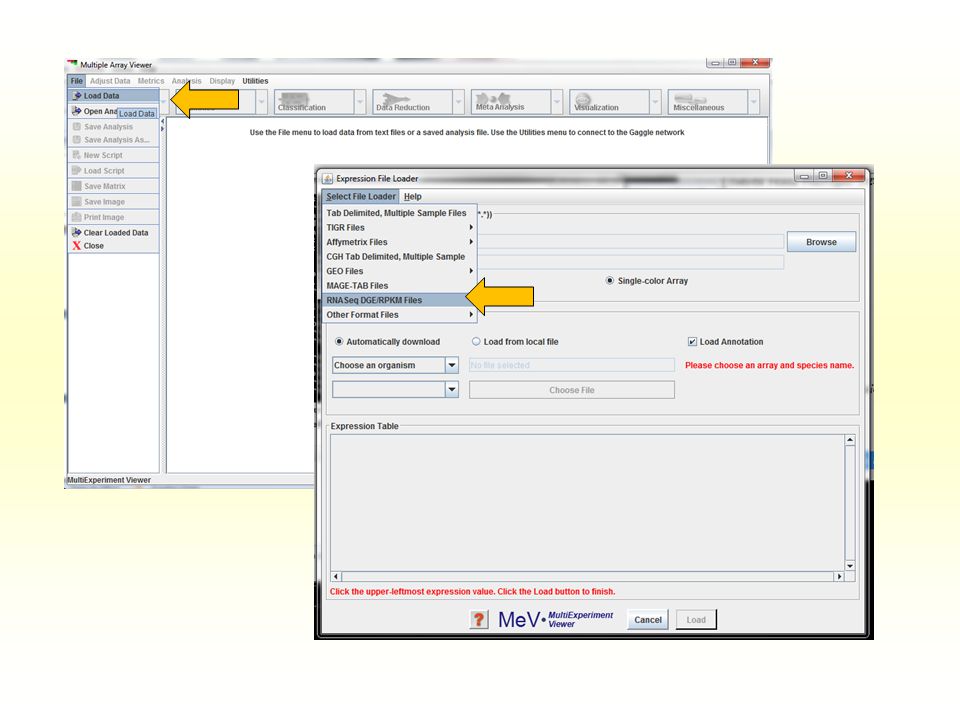Click the Clear Loaded Data icon
The width and height of the screenshot is (960, 720).
pos(77,233)
